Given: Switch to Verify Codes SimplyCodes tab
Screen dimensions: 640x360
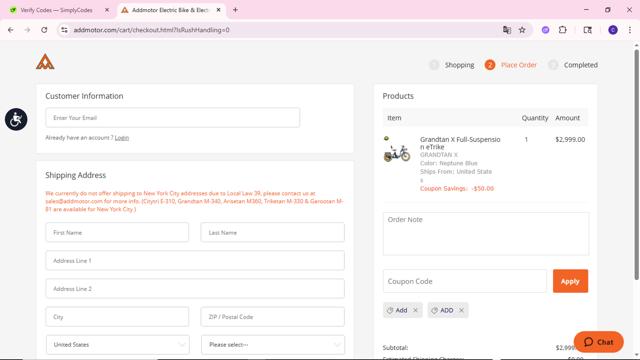Looking at the screenshot, I should pyautogui.click(x=56, y=10).
